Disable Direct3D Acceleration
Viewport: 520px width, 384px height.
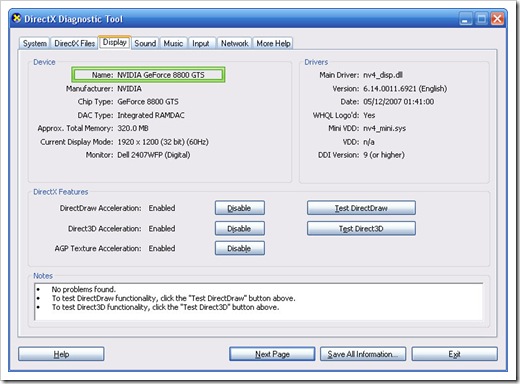coord(240,229)
